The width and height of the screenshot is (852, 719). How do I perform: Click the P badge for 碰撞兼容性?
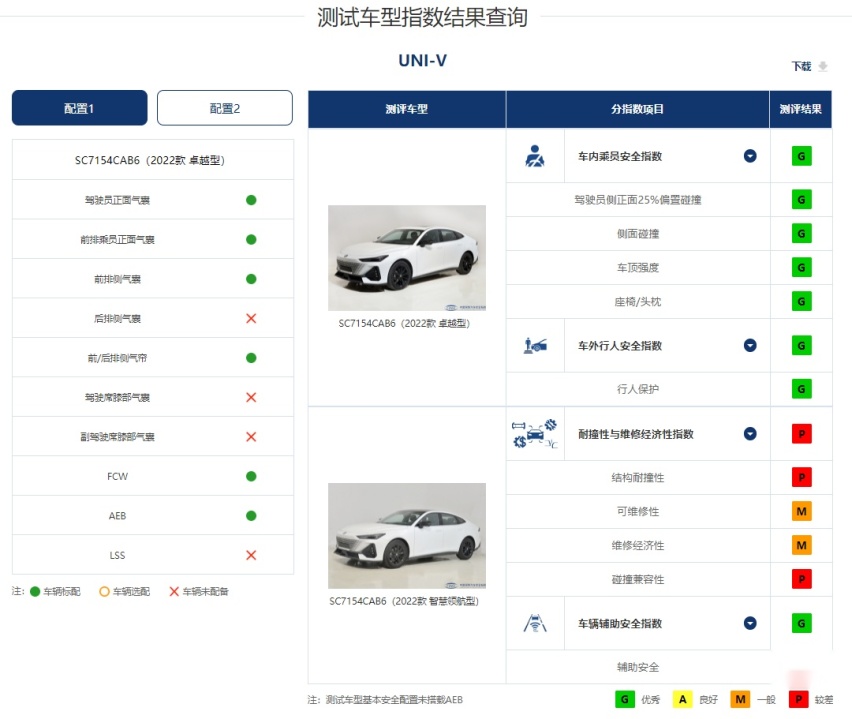point(801,579)
